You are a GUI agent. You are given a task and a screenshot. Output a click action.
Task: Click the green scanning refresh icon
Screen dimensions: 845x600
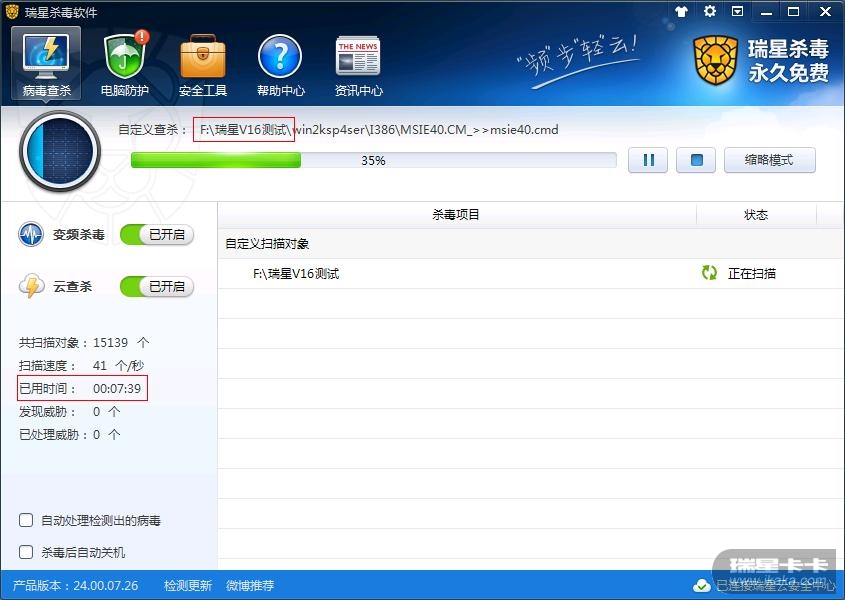[x=709, y=273]
